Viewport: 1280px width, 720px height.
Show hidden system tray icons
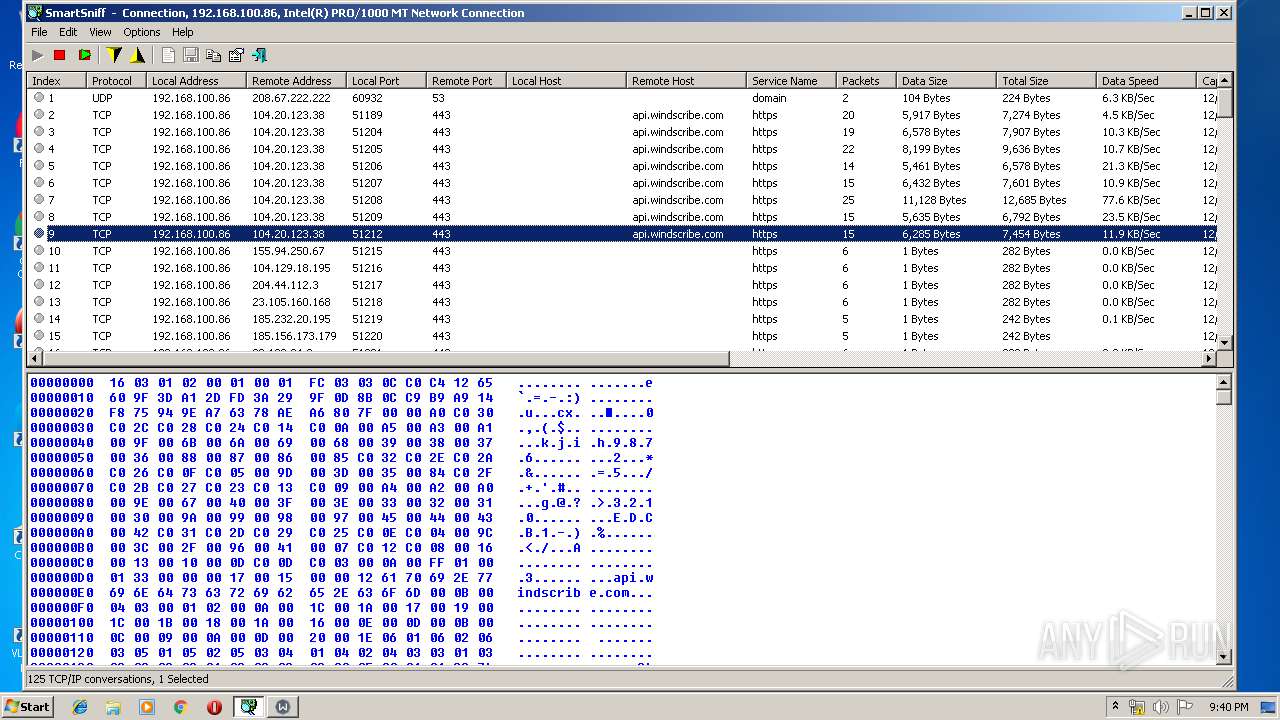point(1116,707)
